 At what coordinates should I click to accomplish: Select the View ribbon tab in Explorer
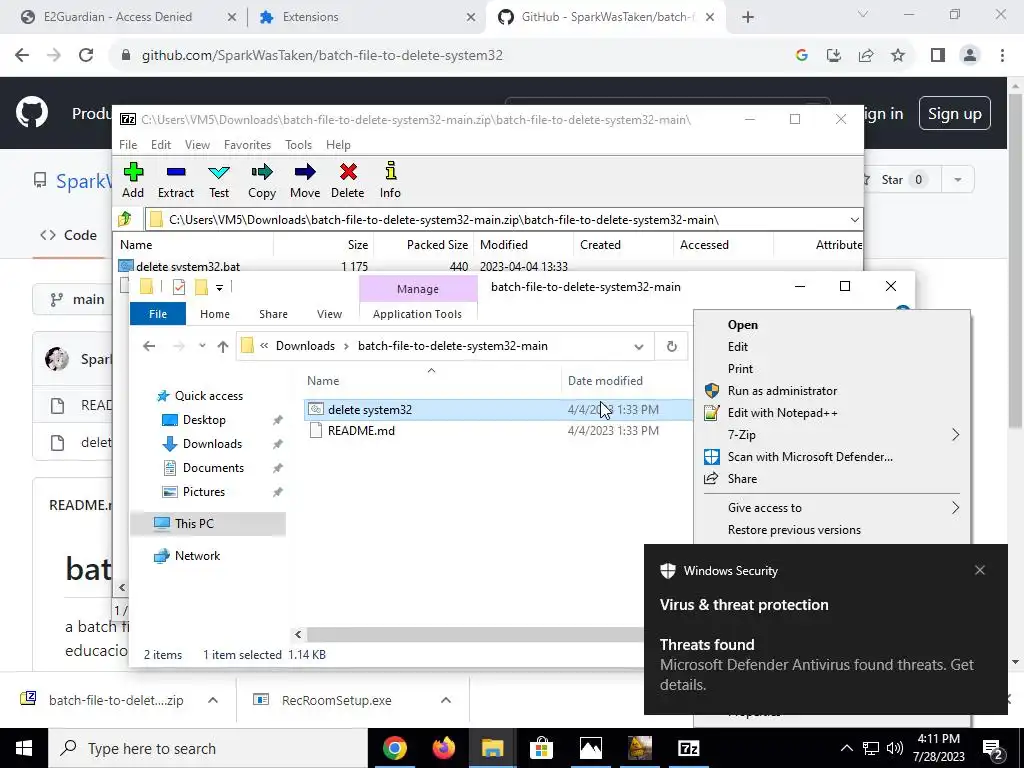coord(329,314)
